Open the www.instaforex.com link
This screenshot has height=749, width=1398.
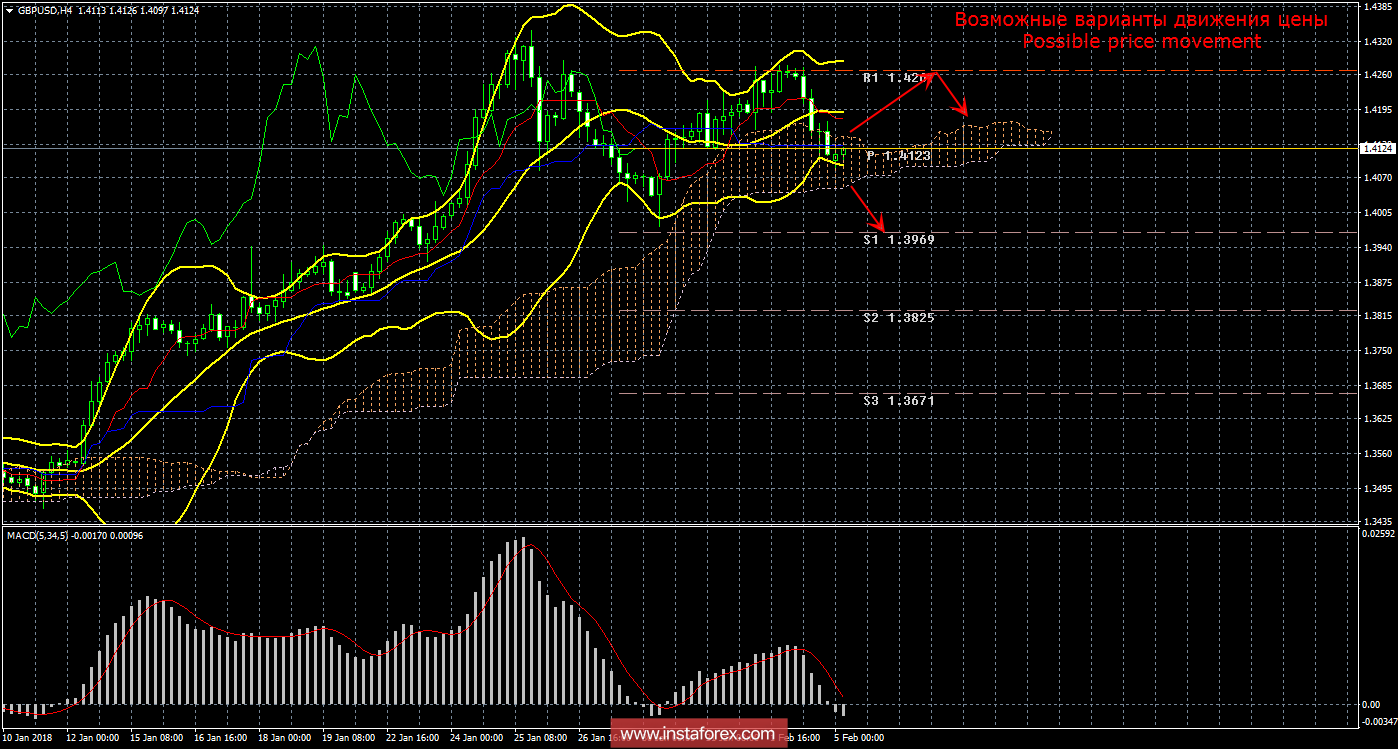pyautogui.click(x=697, y=734)
